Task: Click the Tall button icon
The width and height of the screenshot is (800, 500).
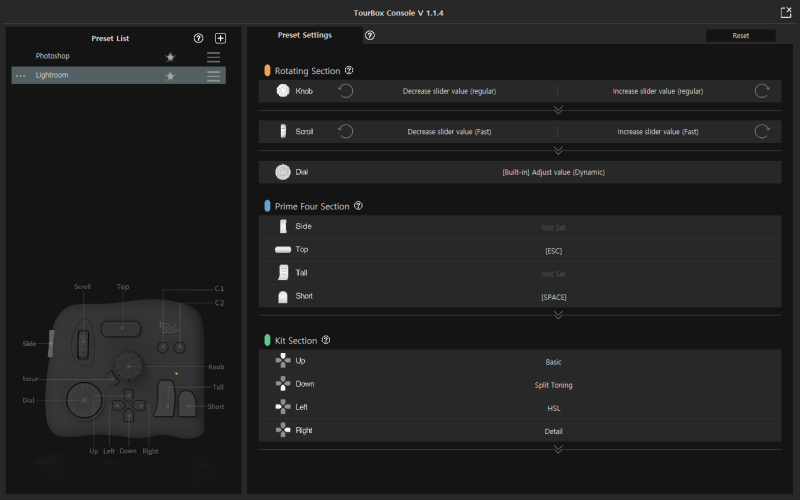Action: (283, 272)
